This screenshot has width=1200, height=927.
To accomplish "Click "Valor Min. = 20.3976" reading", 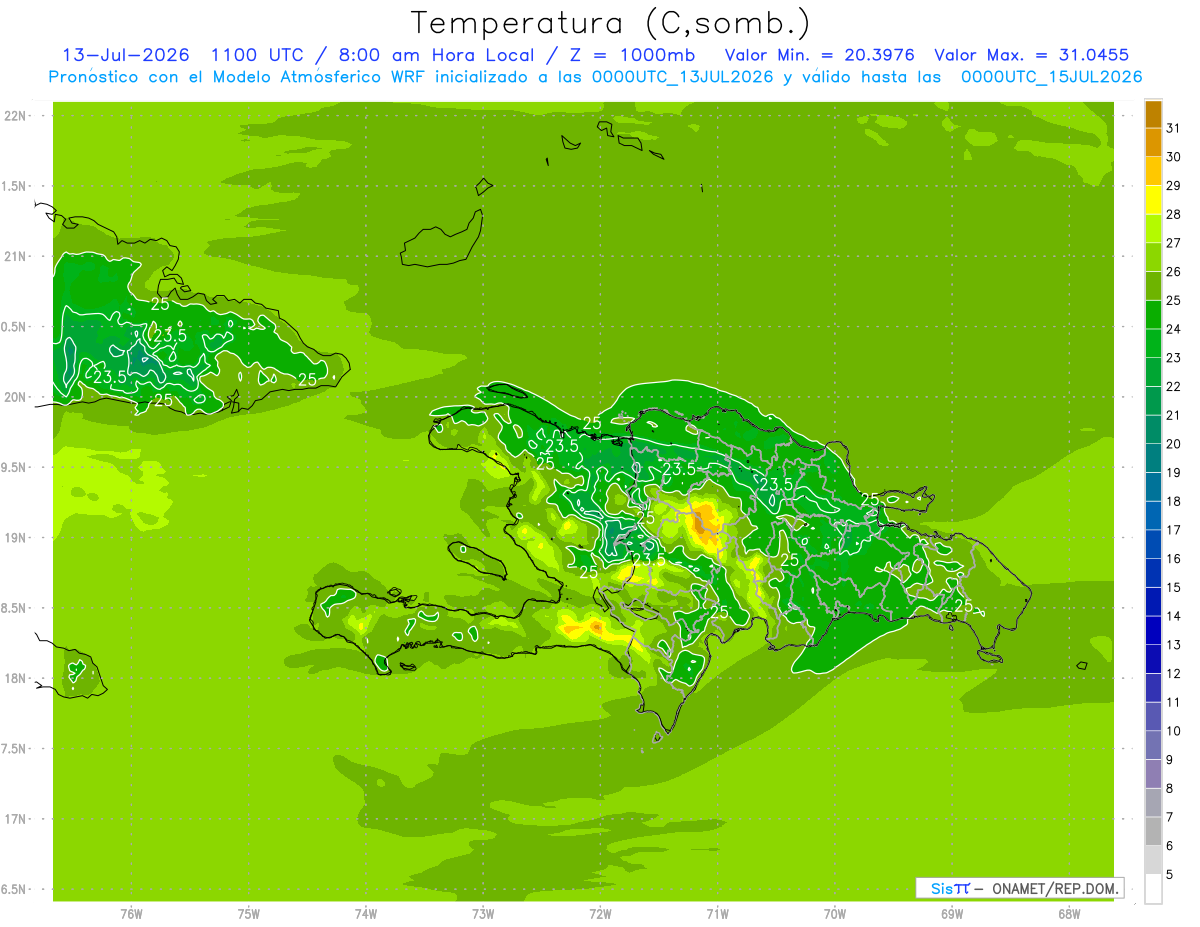I will coord(820,55).
